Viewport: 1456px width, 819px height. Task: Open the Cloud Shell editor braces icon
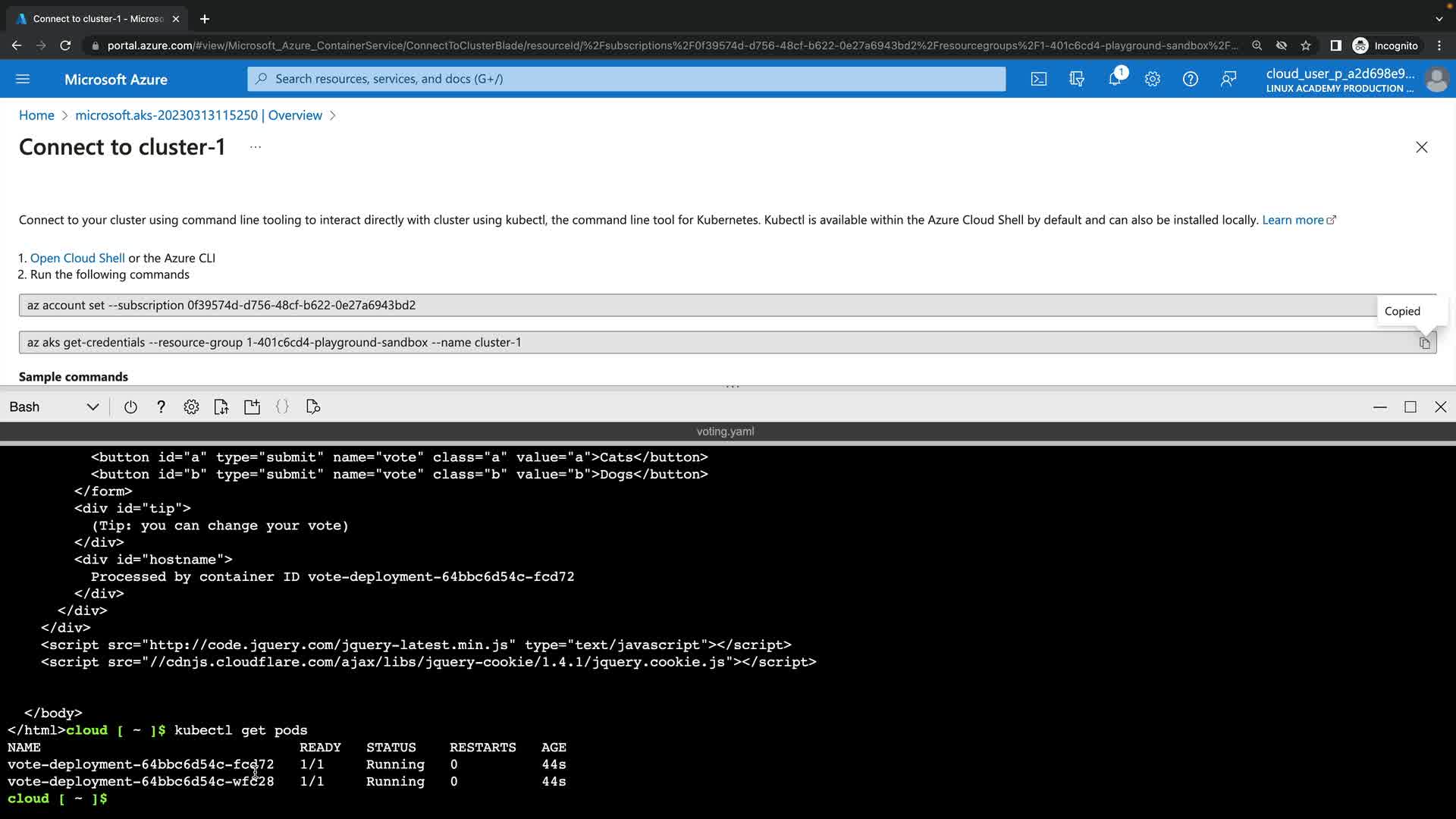coord(282,407)
